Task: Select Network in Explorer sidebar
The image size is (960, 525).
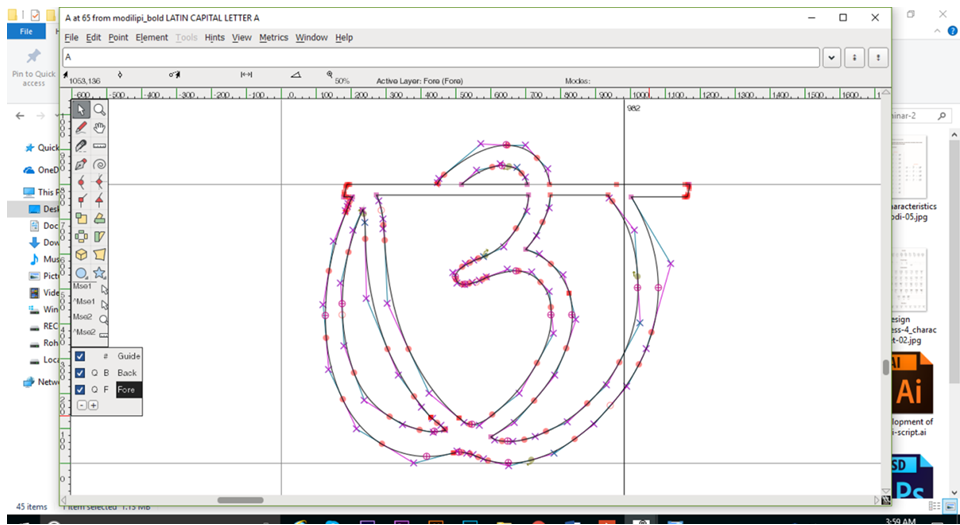Action: [42, 382]
